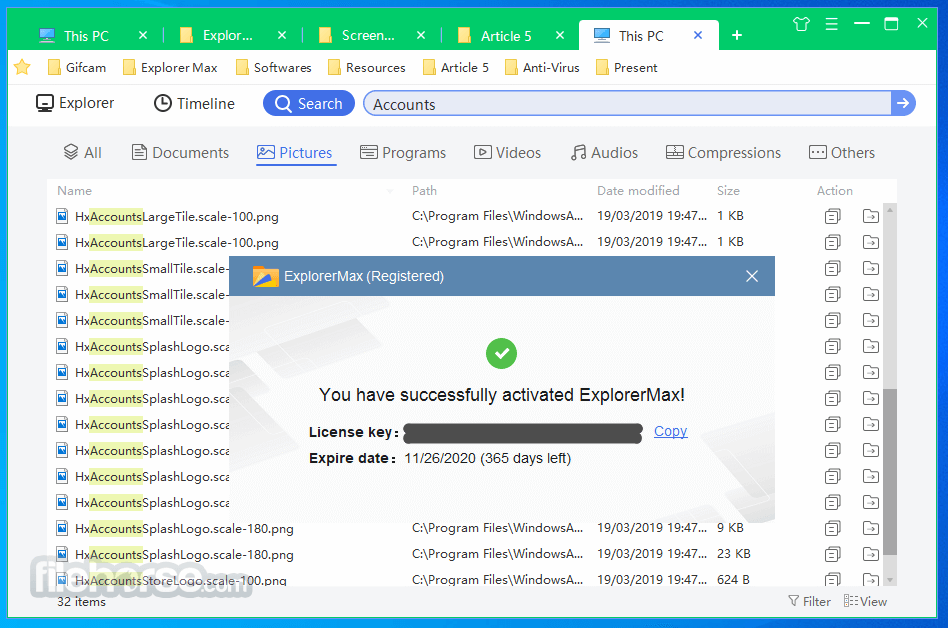Image resolution: width=948 pixels, height=628 pixels.
Task: Select the Audios file type filter
Action: (x=604, y=153)
